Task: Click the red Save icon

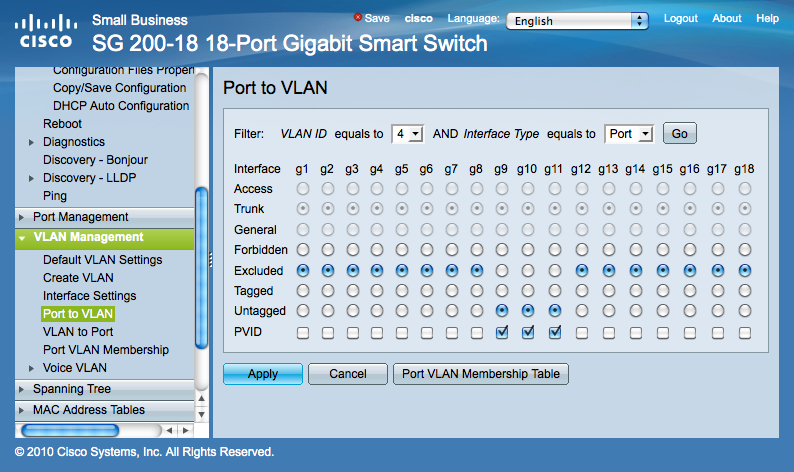Action: pos(358,17)
